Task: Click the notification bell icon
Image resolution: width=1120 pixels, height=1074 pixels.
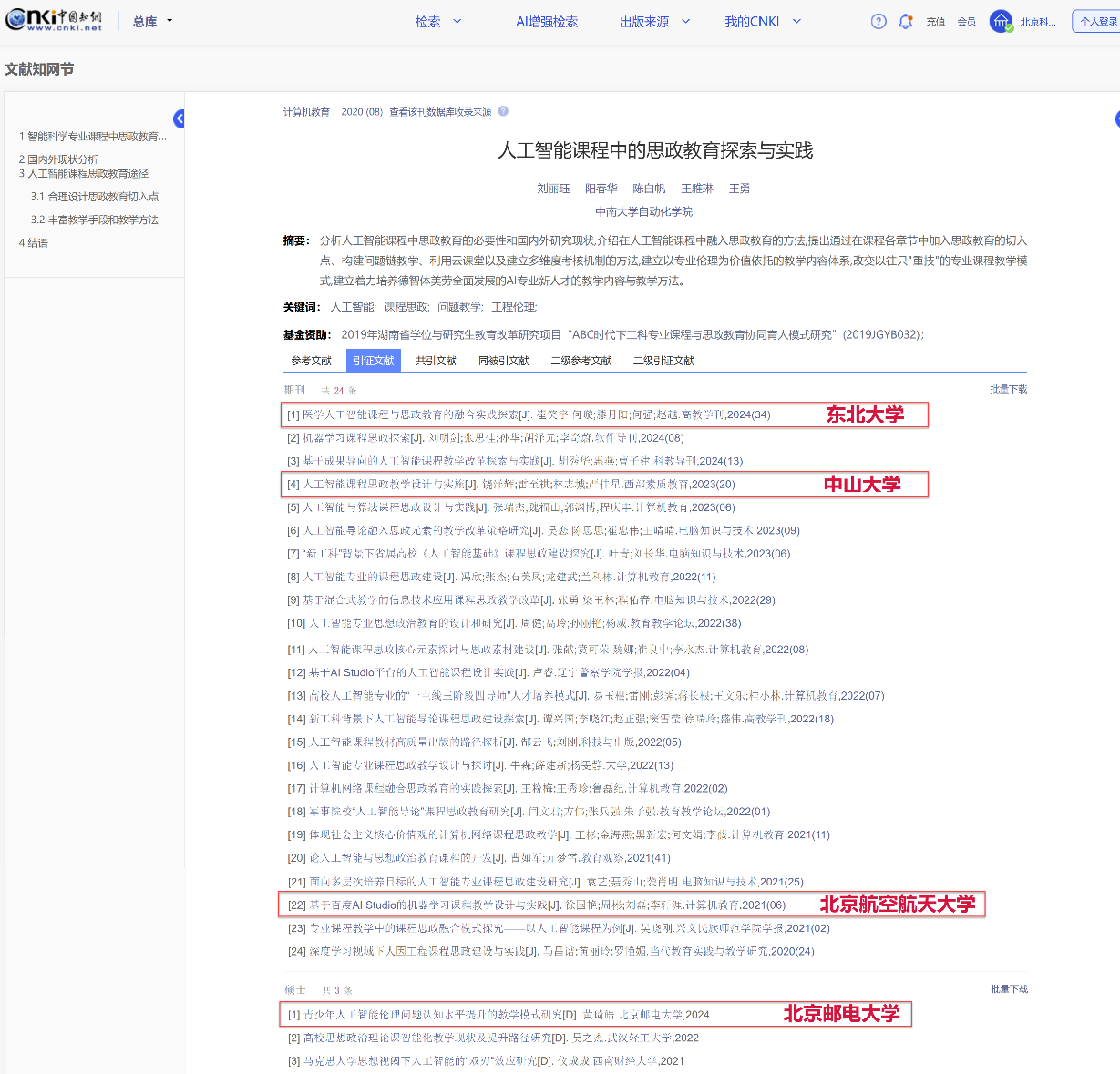Action: (905, 22)
